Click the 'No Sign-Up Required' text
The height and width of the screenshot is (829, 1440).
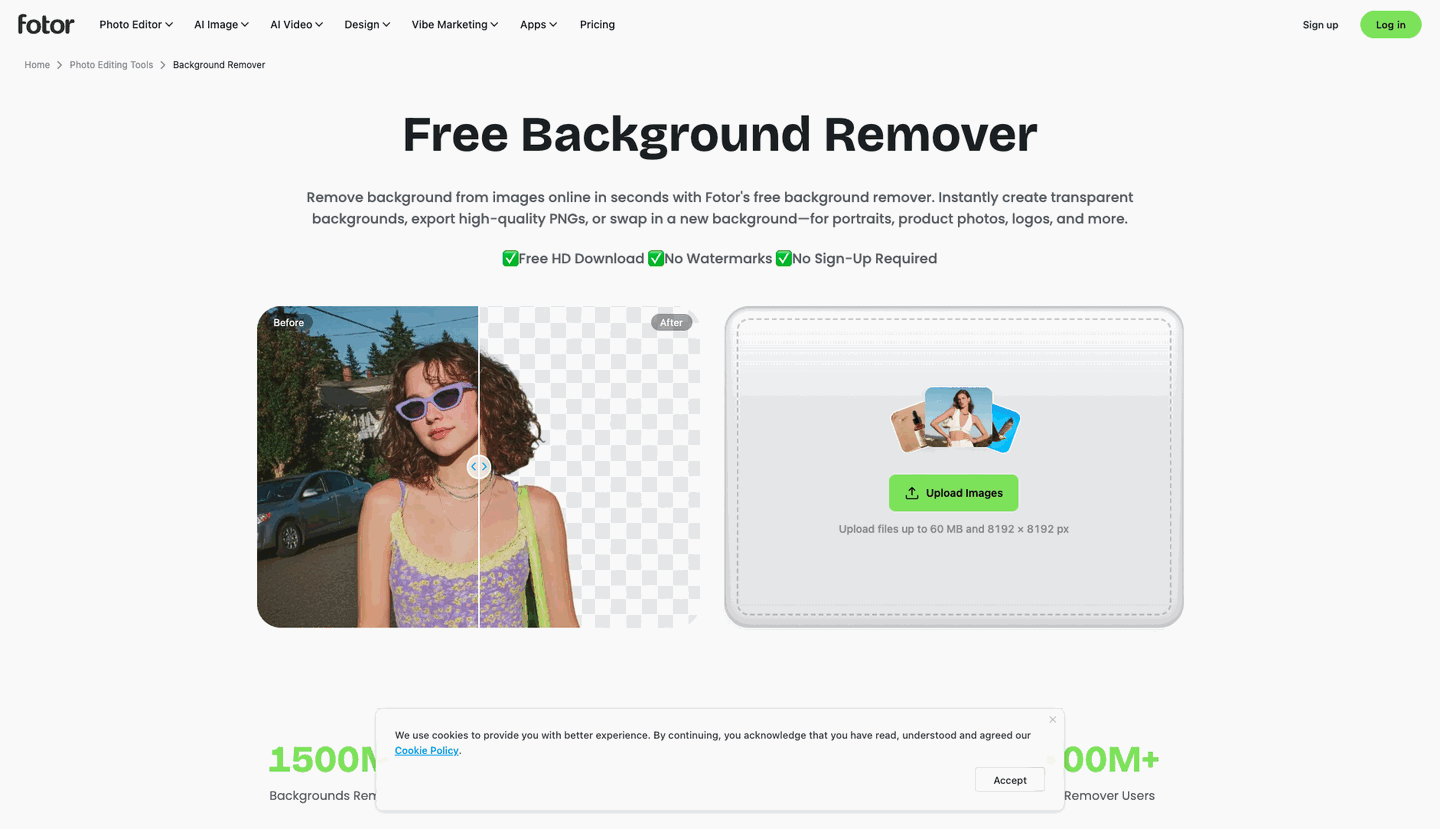[865, 259]
